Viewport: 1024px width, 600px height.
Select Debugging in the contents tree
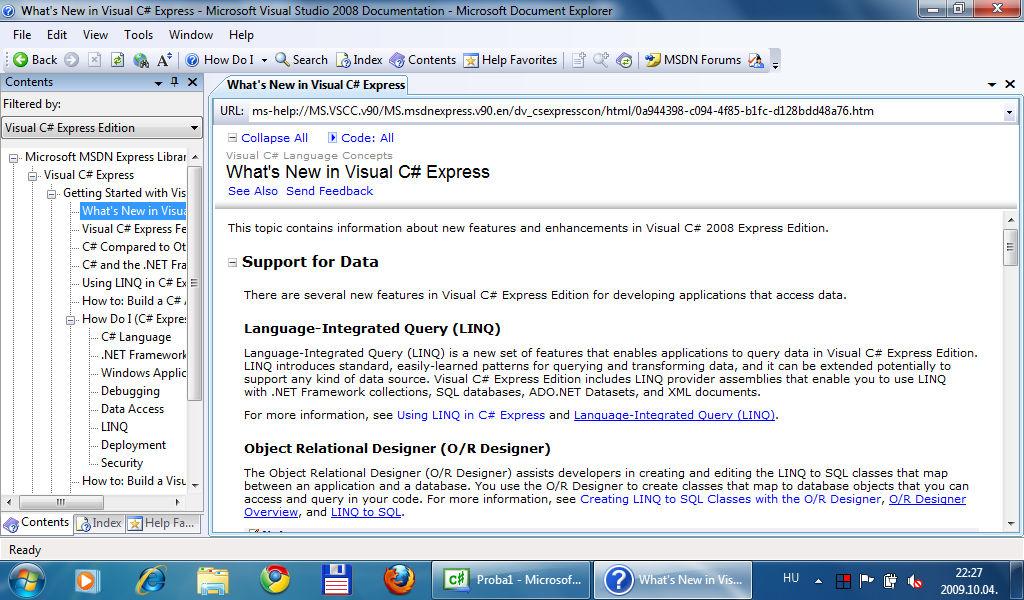[x=130, y=391]
